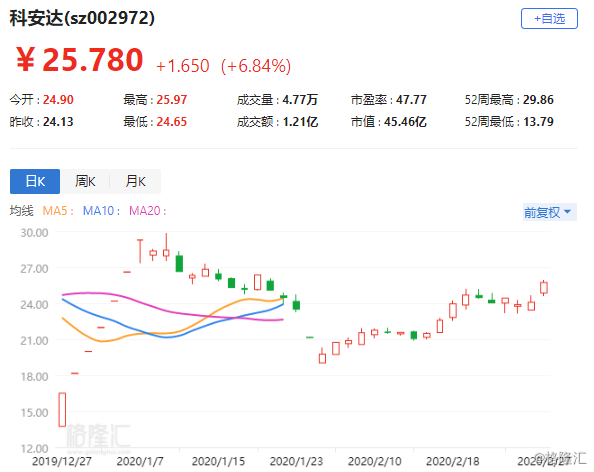Click the 18.00 price axis label

[x=34, y=377]
